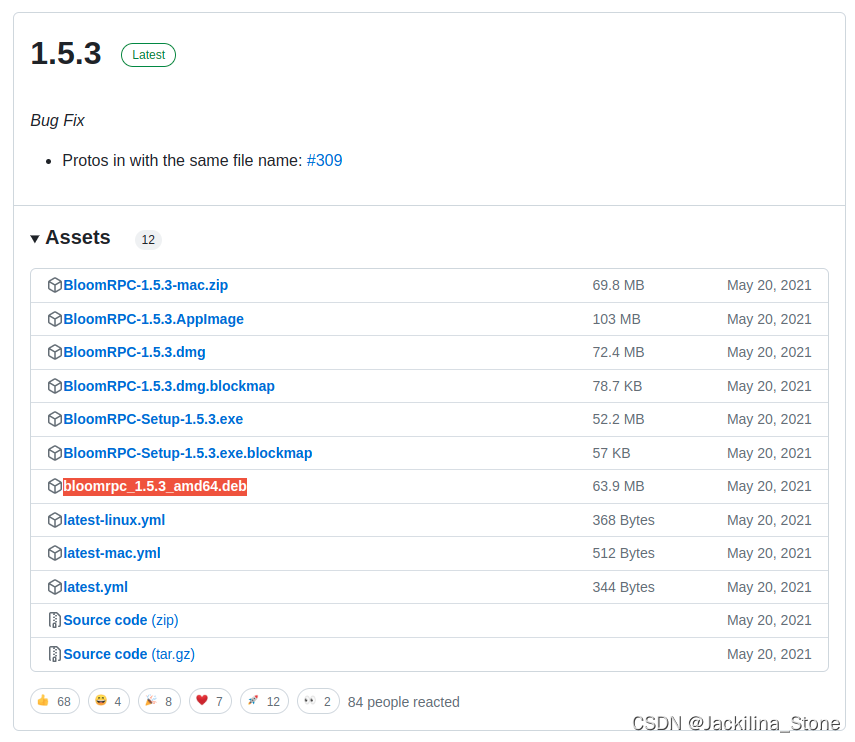Screen dimensions: 855x742
Task: Click package icon beside BloomRPC-1.5.3-mac.zip
Action: pos(55,285)
